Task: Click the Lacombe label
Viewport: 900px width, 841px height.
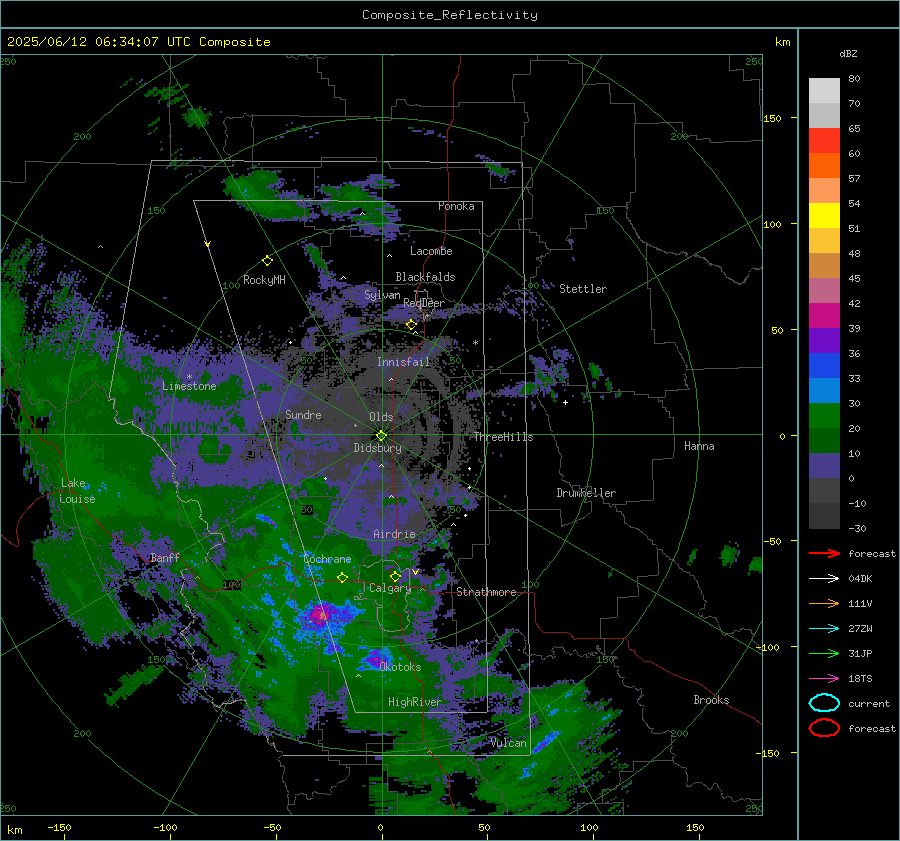Action: tap(431, 251)
